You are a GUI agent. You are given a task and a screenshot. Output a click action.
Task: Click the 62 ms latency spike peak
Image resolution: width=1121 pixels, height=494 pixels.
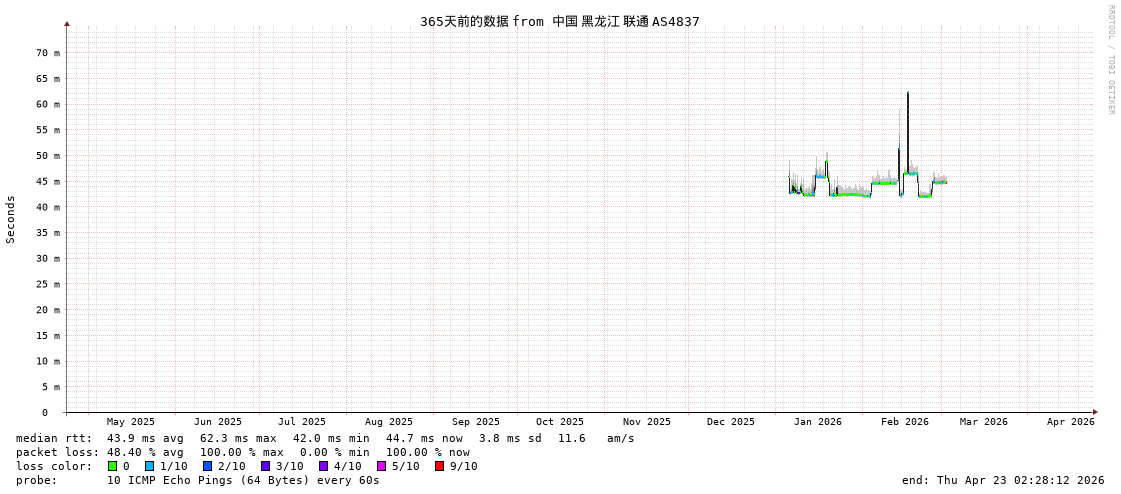click(x=908, y=94)
